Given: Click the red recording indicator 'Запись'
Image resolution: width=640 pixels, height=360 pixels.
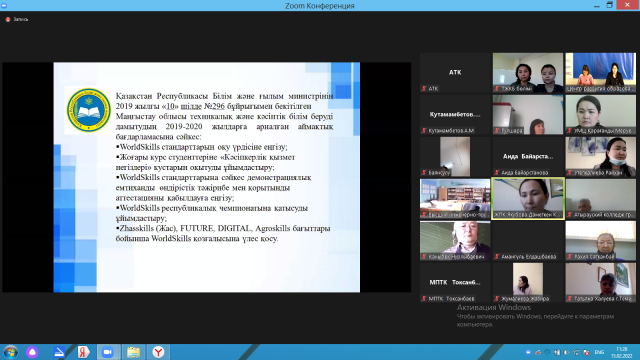Looking at the screenshot, I should (x=17, y=19).
